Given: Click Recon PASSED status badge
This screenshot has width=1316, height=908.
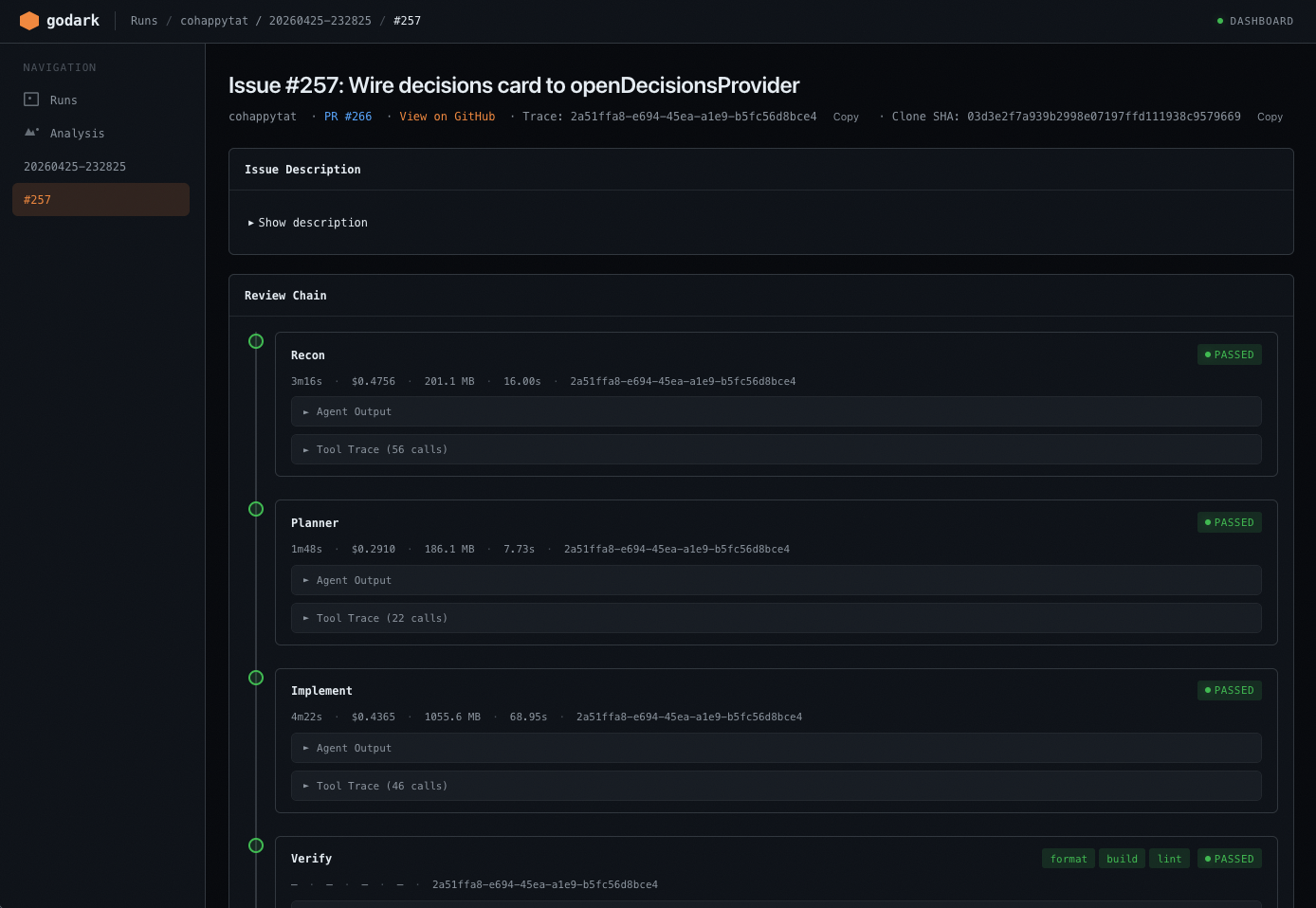Looking at the screenshot, I should click(x=1230, y=354).
